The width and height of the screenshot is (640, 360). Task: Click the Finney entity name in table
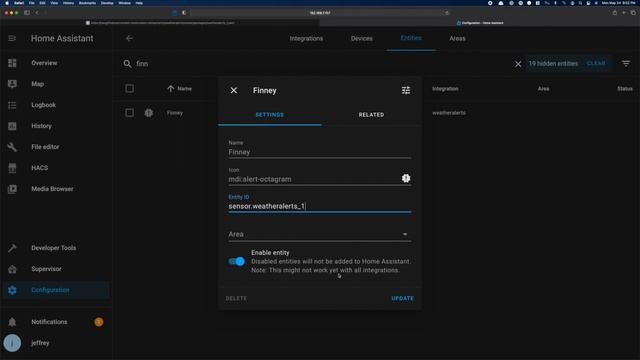click(x=175, y=113)
